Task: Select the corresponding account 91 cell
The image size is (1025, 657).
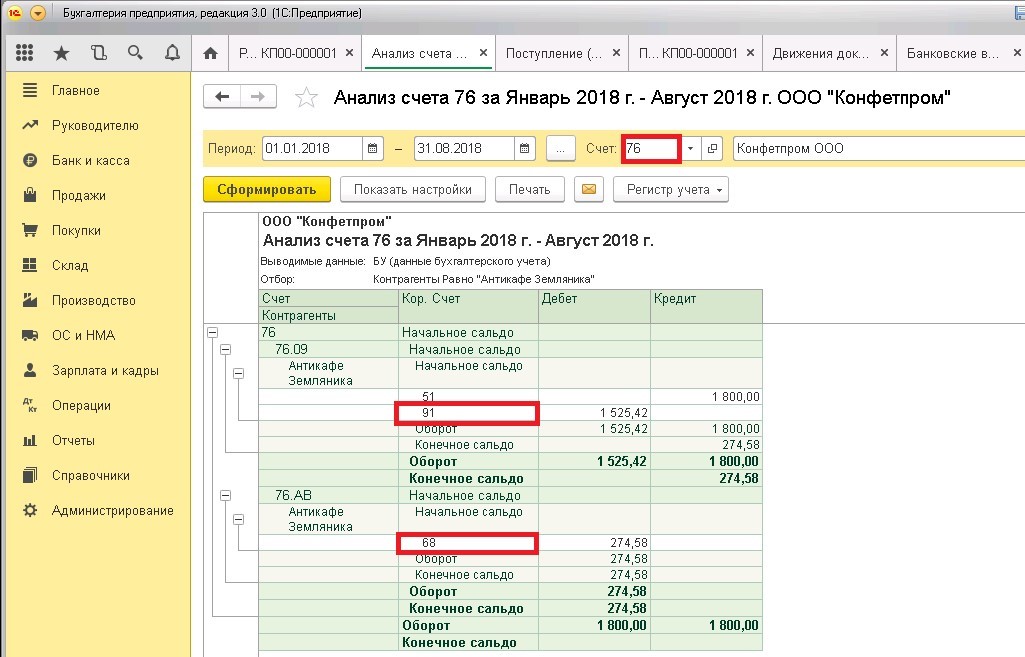Action: pyautogui.click(x=468, y=413)
